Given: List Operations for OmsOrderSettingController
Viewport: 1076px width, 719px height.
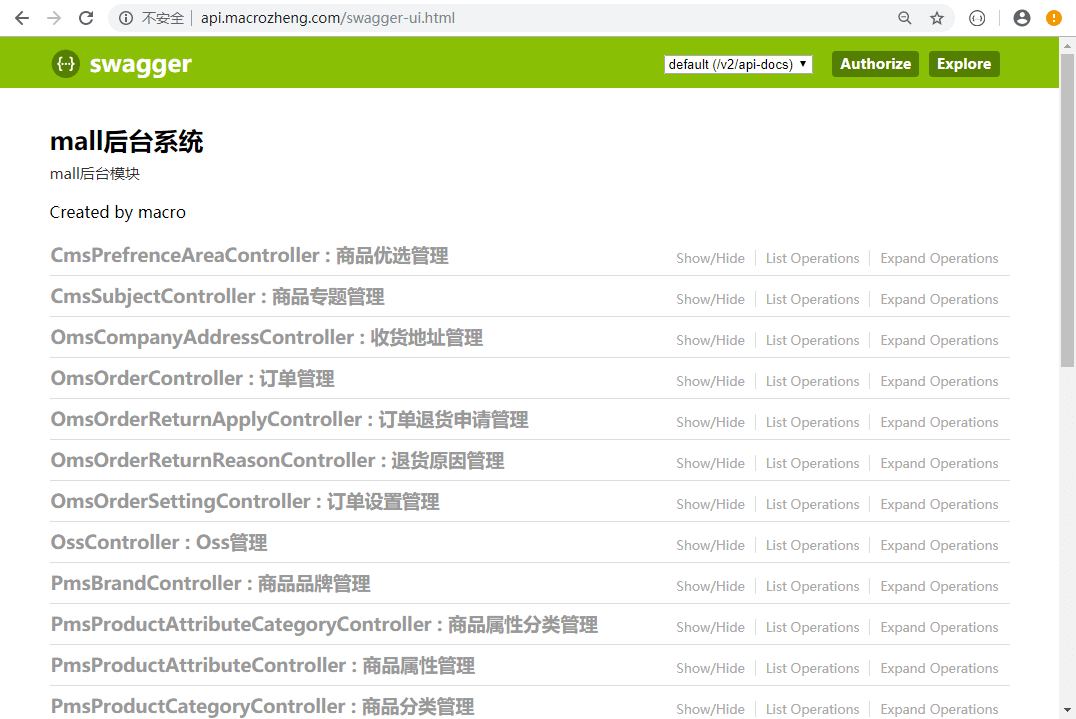Looking at the screenshot, I should [x=812, y=504].
